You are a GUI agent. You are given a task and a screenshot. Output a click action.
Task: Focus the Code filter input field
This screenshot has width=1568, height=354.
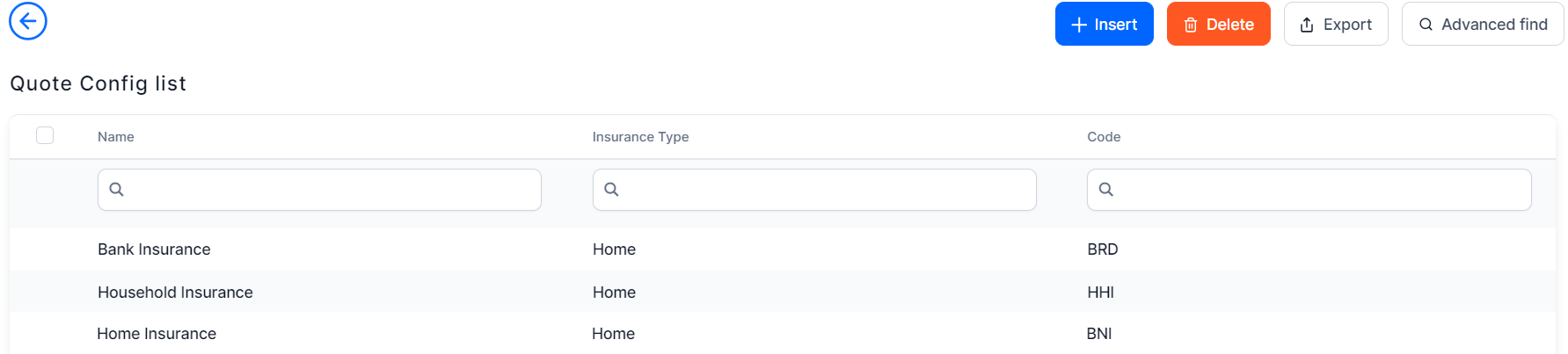click(1319, 190)
